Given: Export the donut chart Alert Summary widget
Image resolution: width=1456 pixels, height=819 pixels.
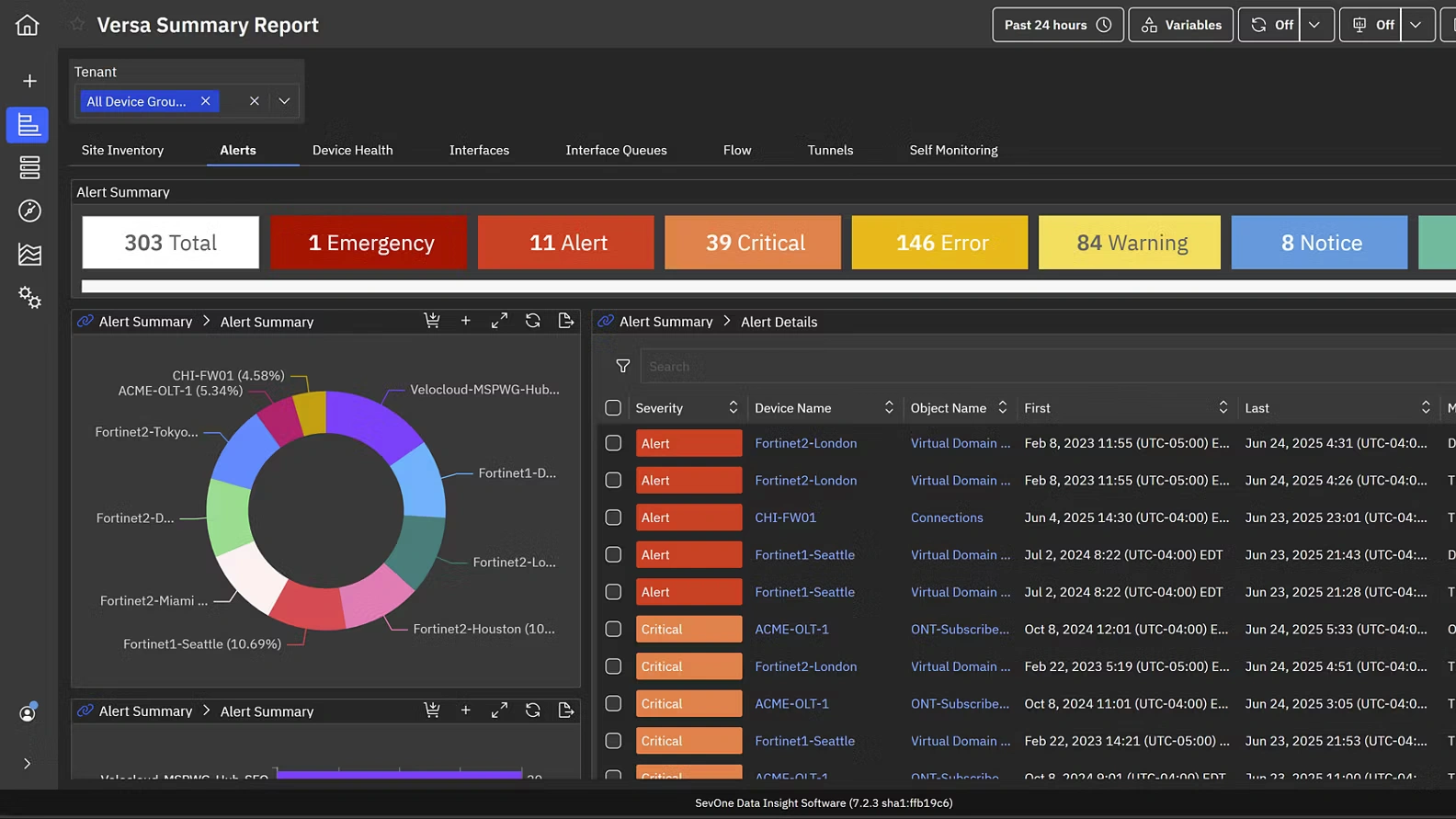Looking at the screenshot, I should [566, 321].
